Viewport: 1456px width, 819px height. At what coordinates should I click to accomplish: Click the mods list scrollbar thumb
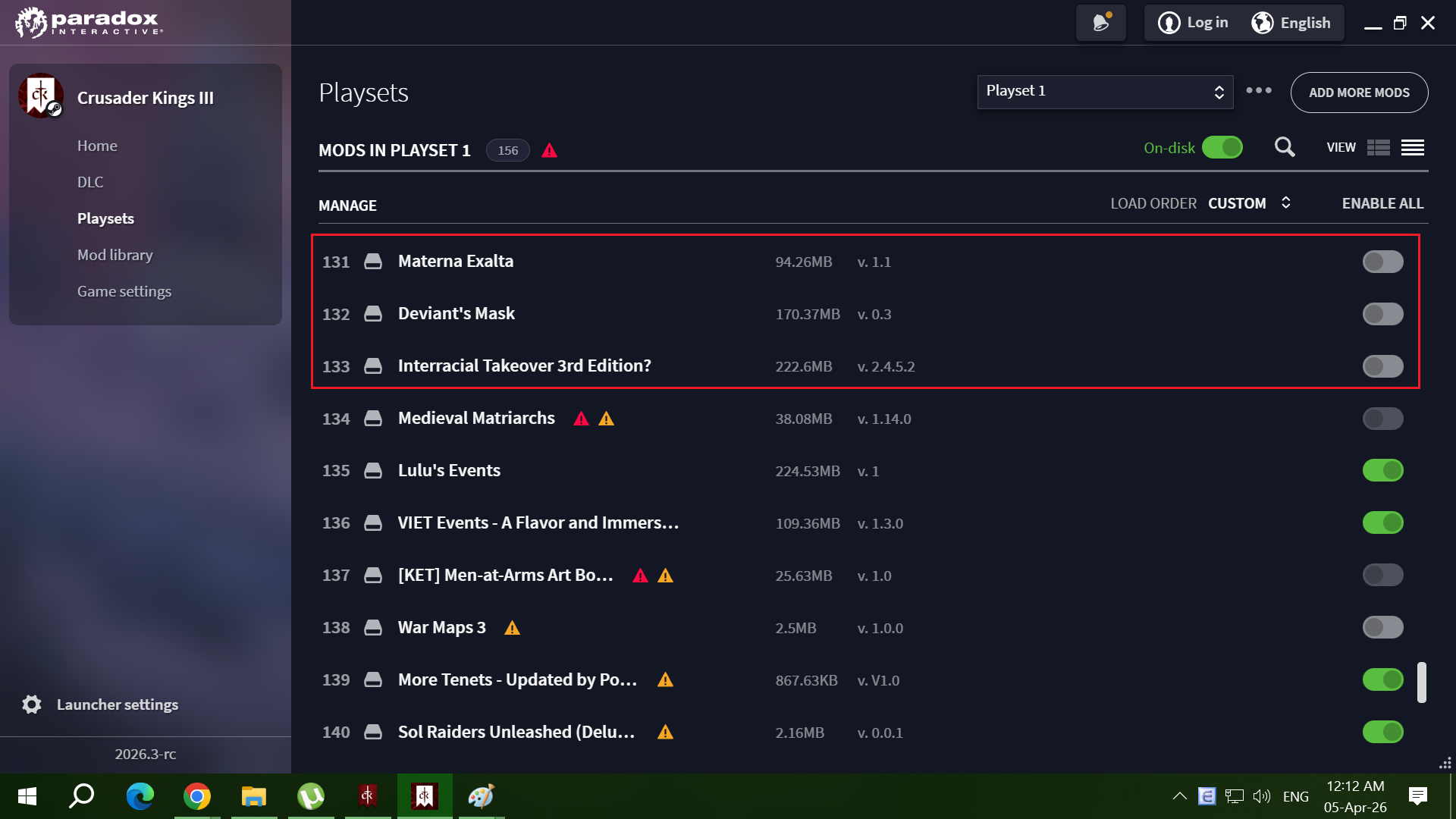[x=1422, y=682]
